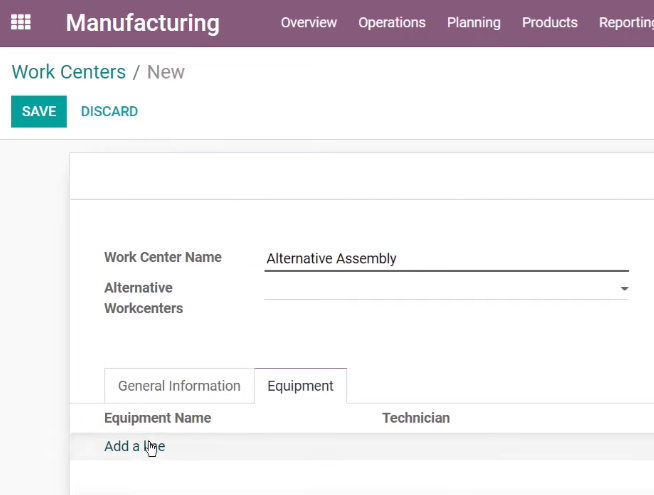Screen dimensions: 654x495
Task: Click the Work Center Name label
Action: coord(163,257)
